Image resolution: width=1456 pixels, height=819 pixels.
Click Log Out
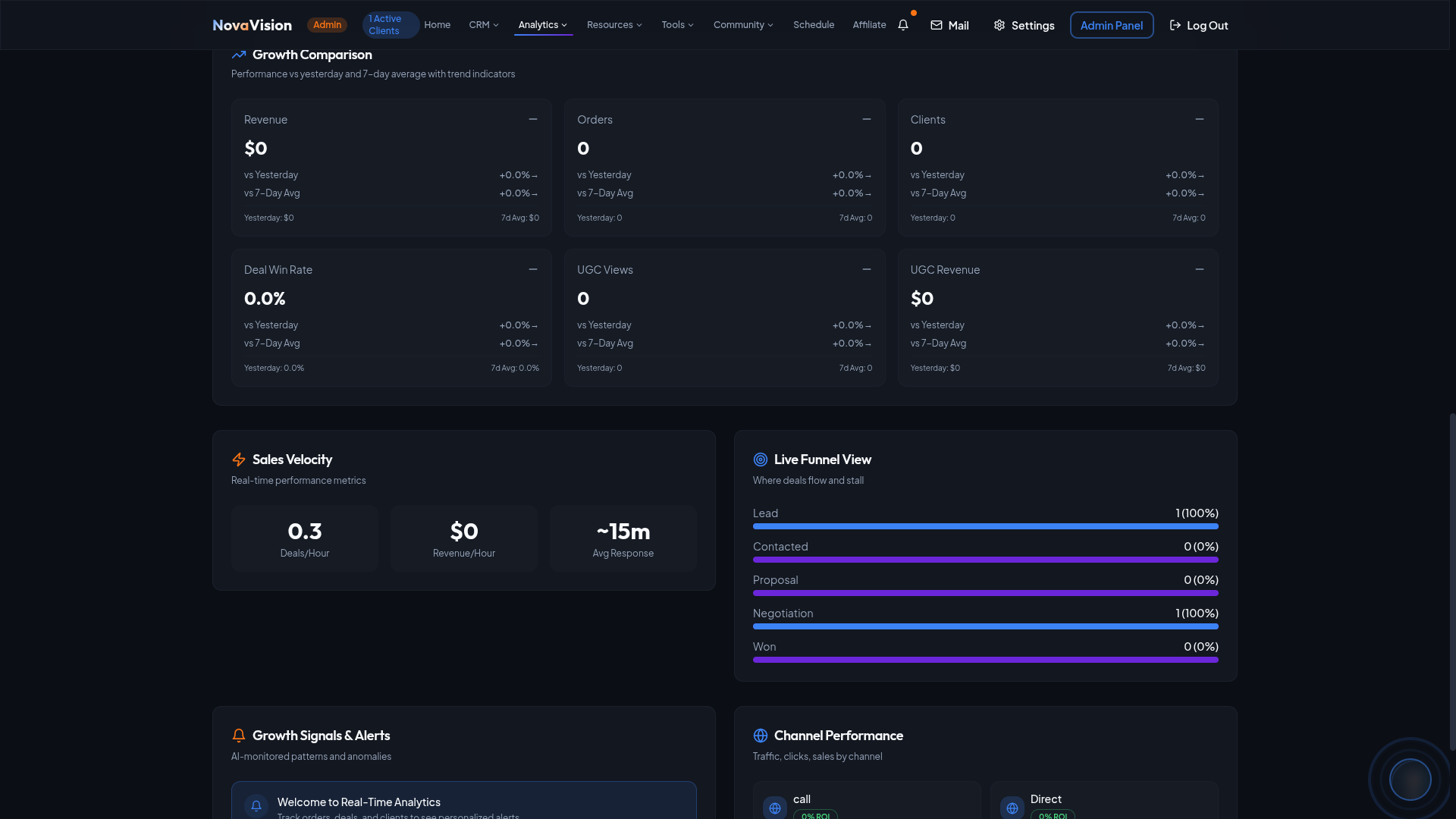1199,25
